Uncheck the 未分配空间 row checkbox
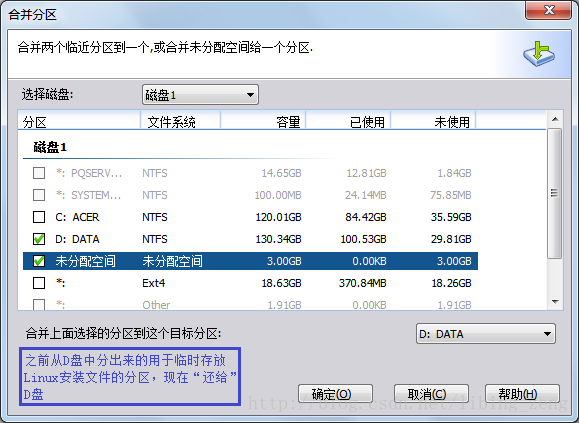This screenshot has height=423, width=579. coord(39,261)
